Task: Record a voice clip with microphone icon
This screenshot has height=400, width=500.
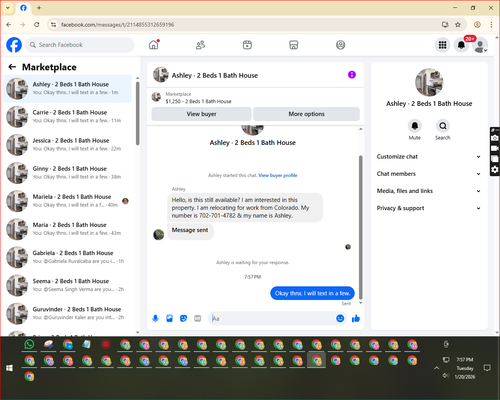Action: point(155,318)
